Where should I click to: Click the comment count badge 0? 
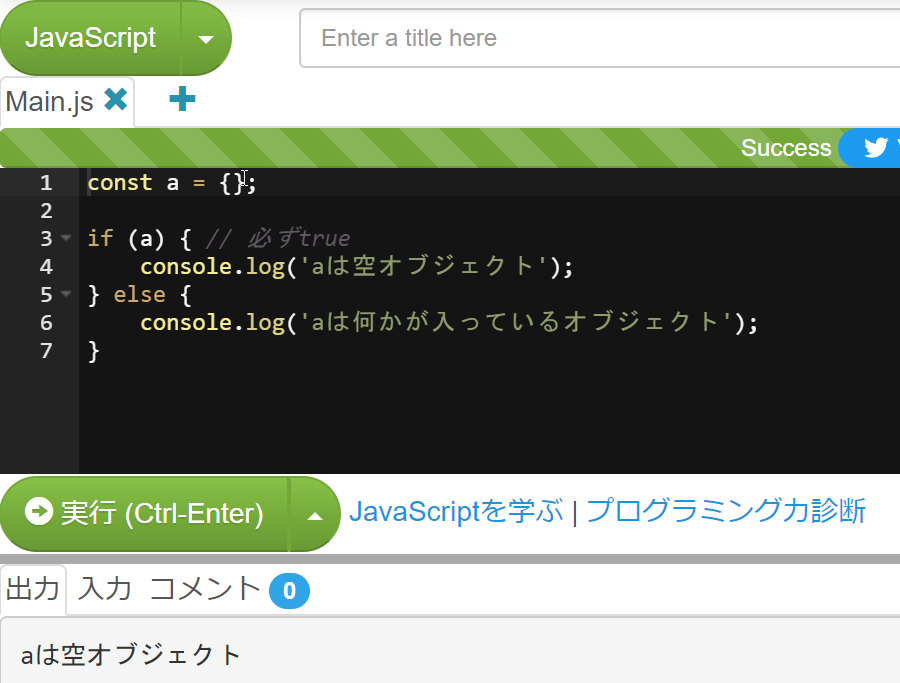[289, 591]
